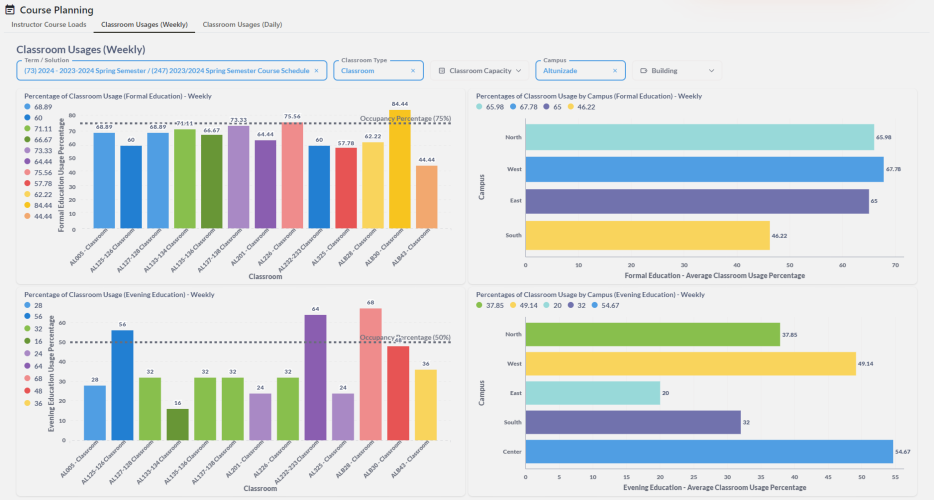Open the Classroom Type dropdown
Screen dimensions: 934x500
(x=378, y=70)
